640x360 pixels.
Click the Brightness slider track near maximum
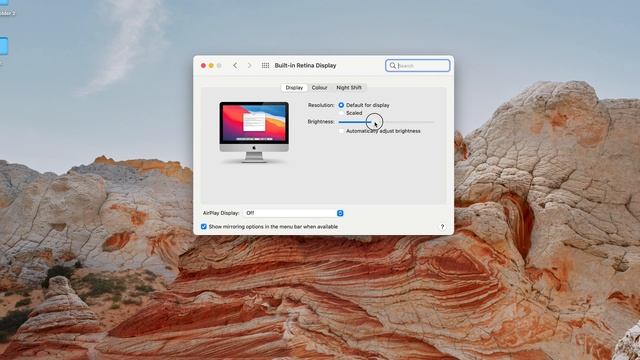click(x=431, y=122)
